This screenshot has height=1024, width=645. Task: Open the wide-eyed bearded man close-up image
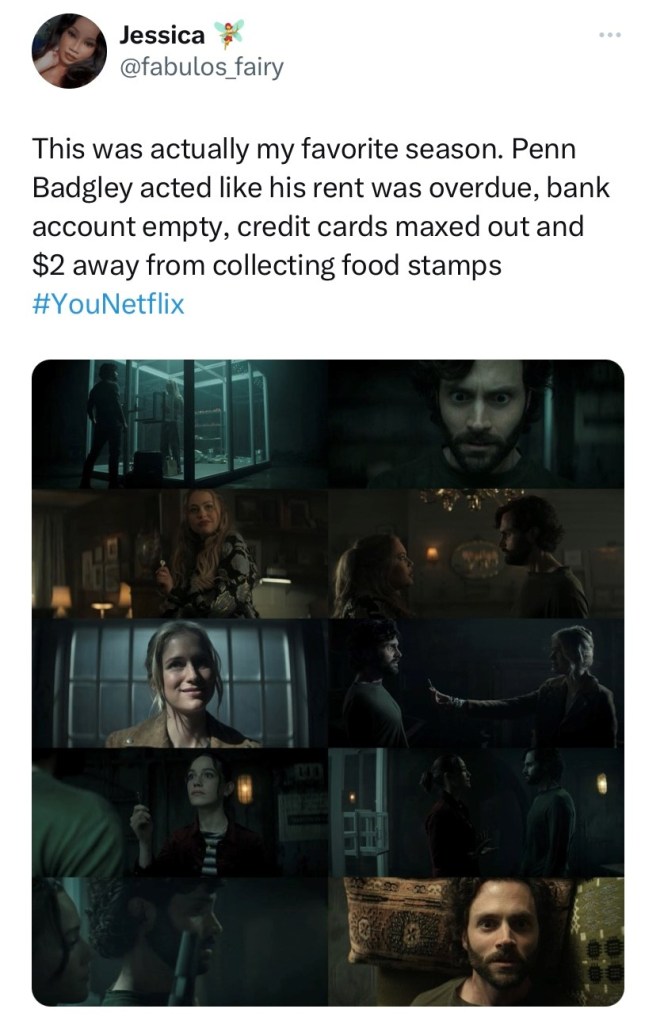pos(476,424)
